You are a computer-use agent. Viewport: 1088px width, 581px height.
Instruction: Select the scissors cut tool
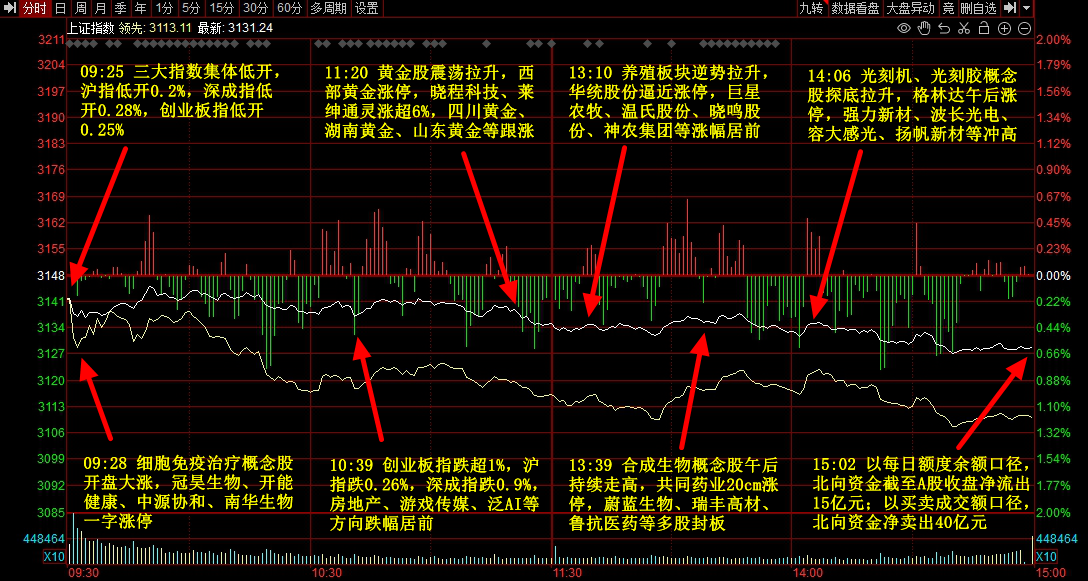pyautogui.click(x=965, y=28)
